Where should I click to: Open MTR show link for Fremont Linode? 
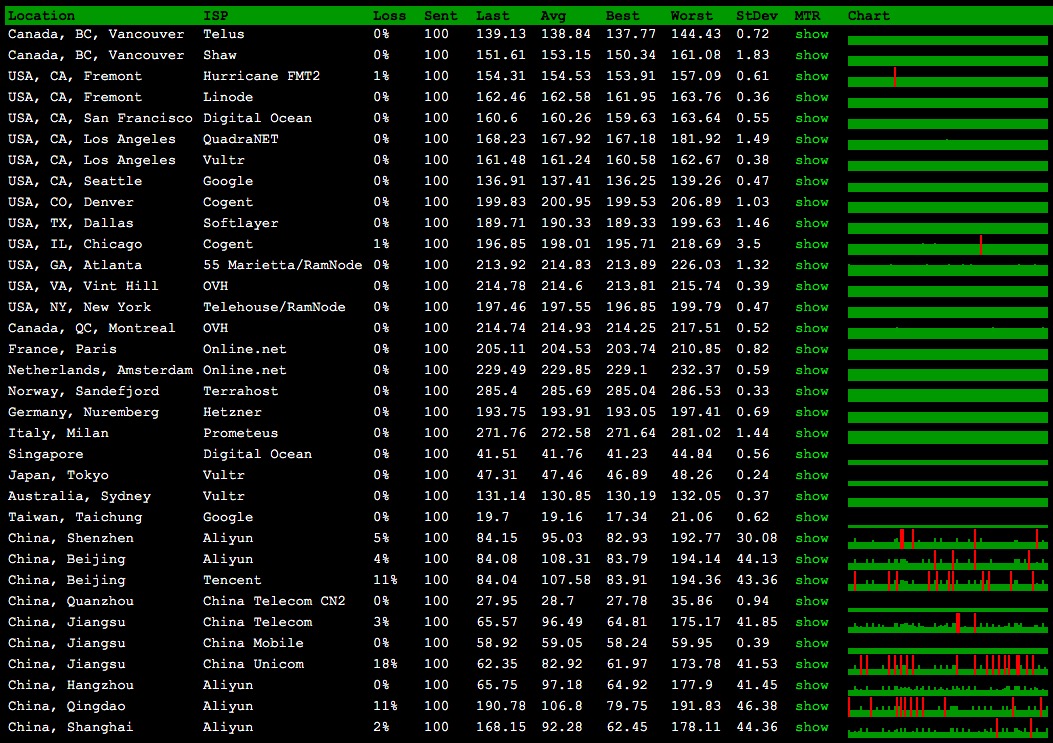pos(811,97)
